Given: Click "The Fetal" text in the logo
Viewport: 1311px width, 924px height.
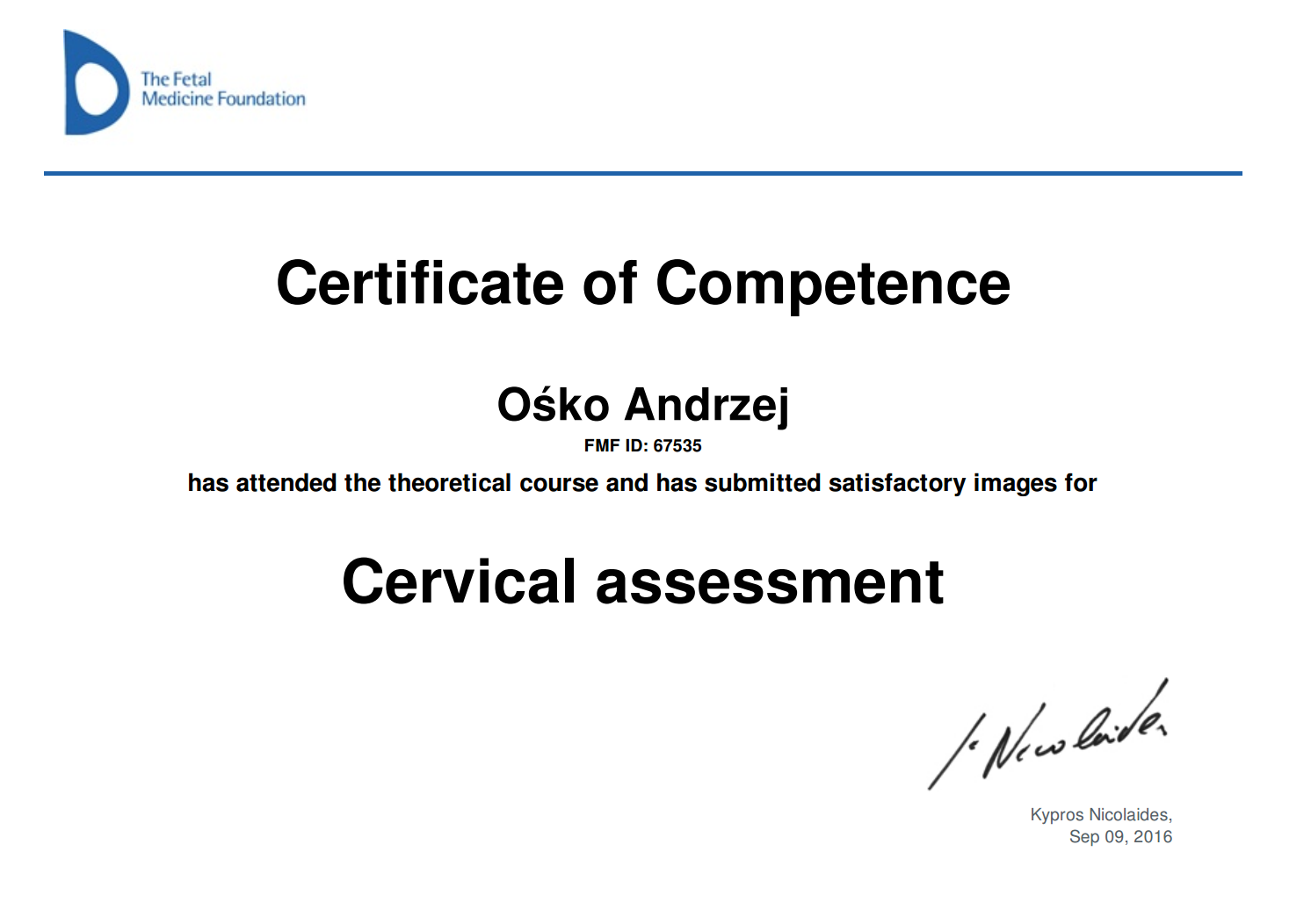Looking at the screenshot, I should pos(176,79).
